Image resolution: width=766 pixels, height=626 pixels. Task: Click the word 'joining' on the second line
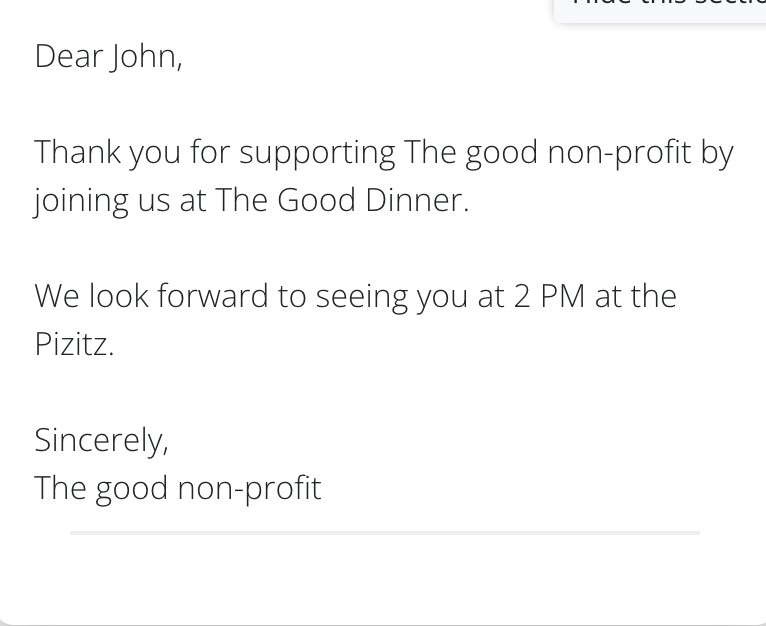81,201
